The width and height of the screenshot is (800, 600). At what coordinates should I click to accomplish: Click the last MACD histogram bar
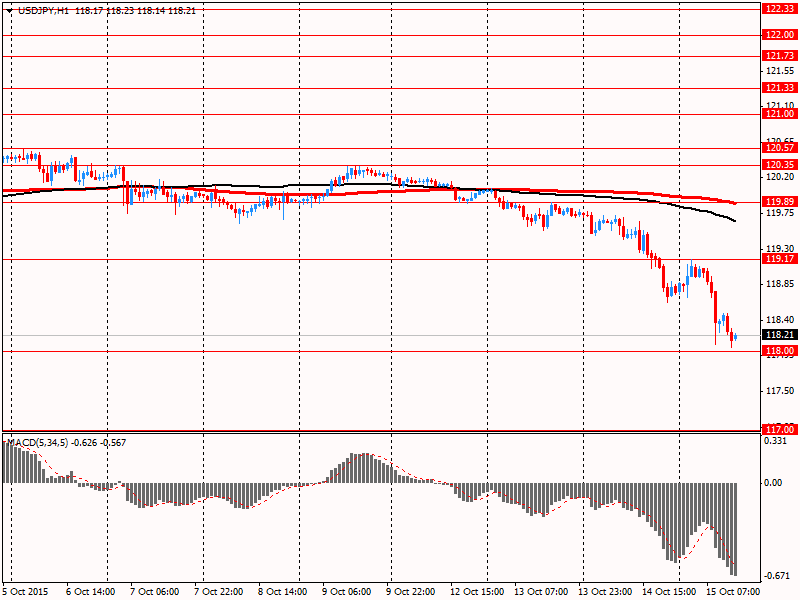tap(736, 530)
